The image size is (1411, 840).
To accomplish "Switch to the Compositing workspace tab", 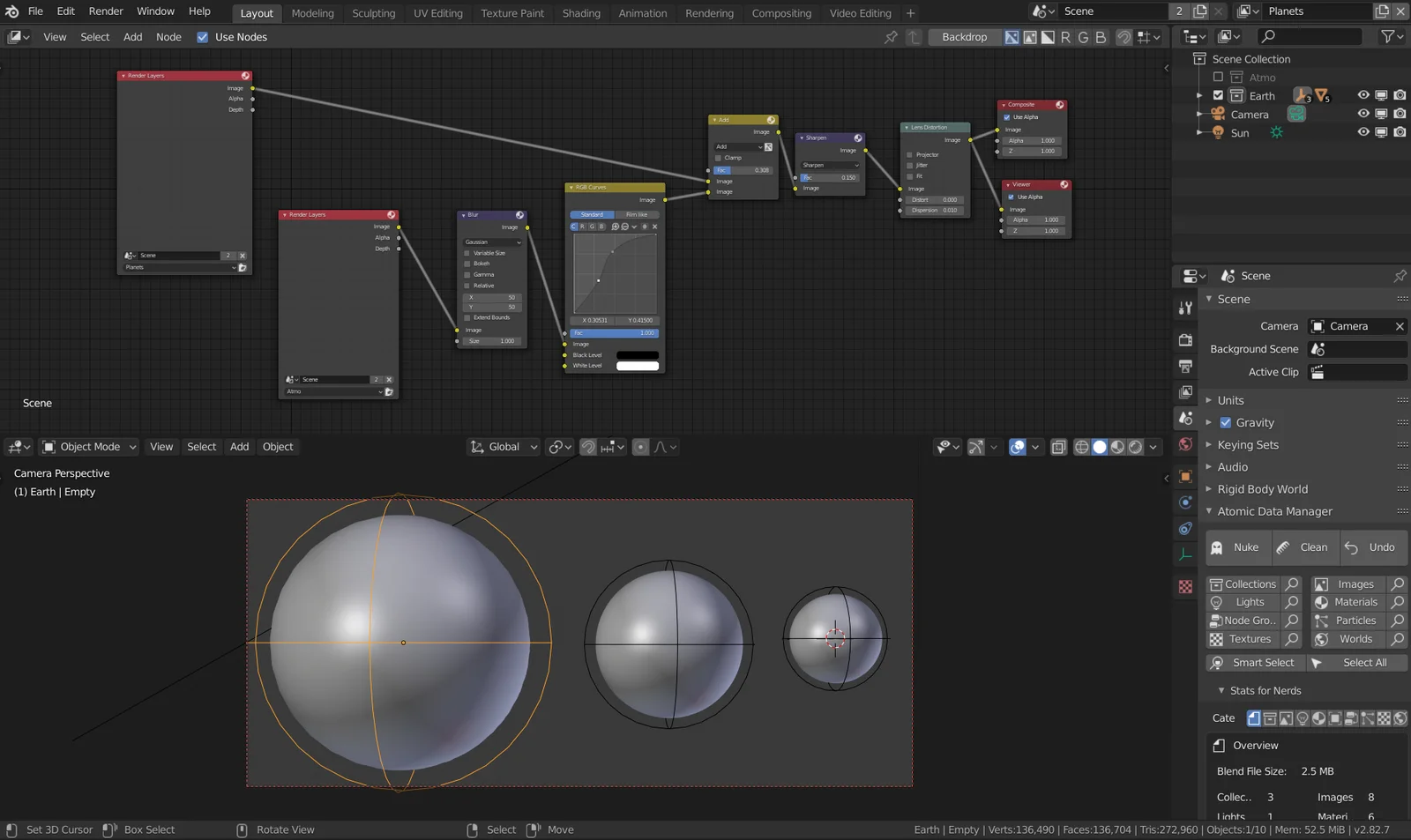I will [780, 13].
